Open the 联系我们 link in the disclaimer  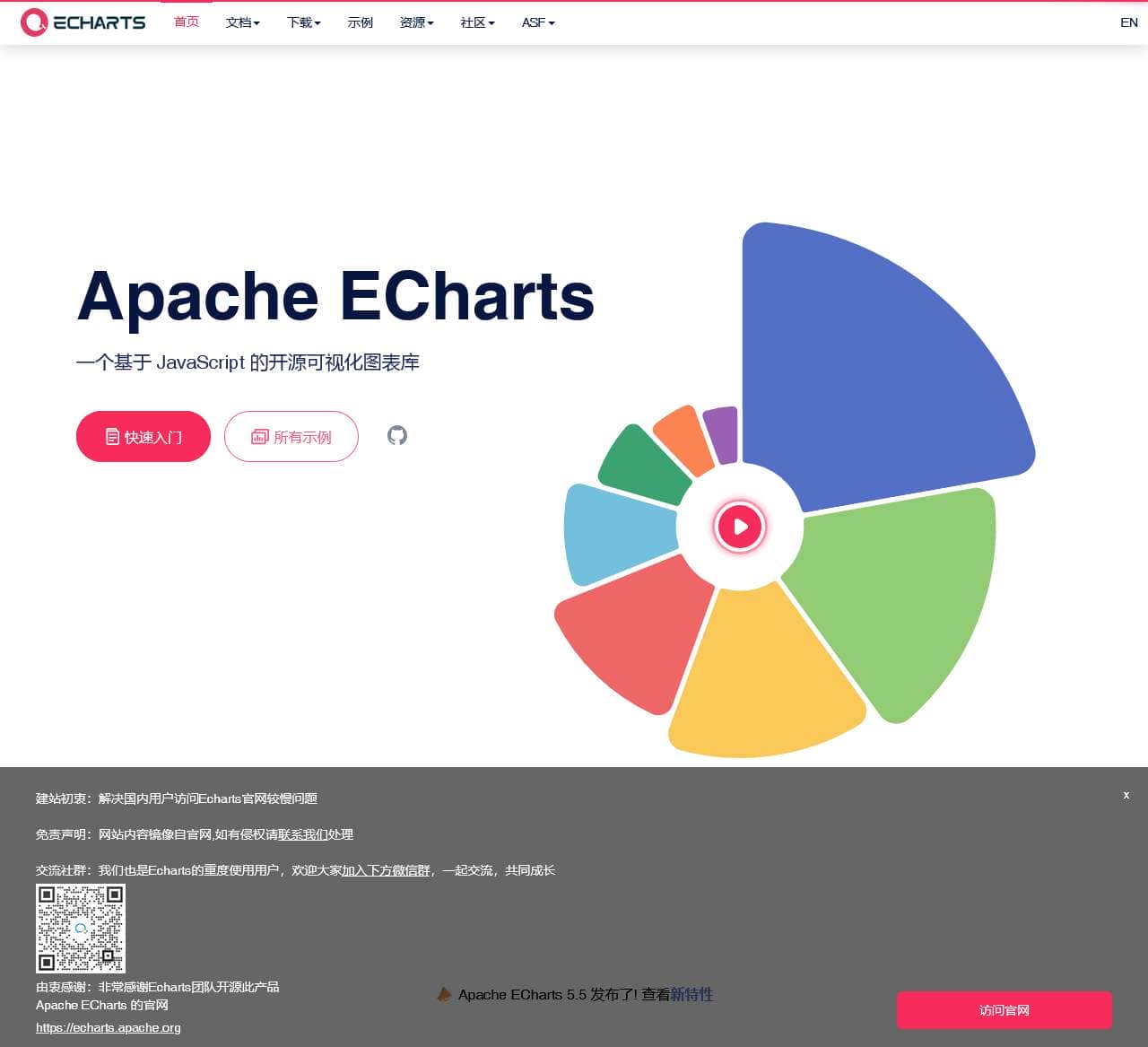pos(301,834)
